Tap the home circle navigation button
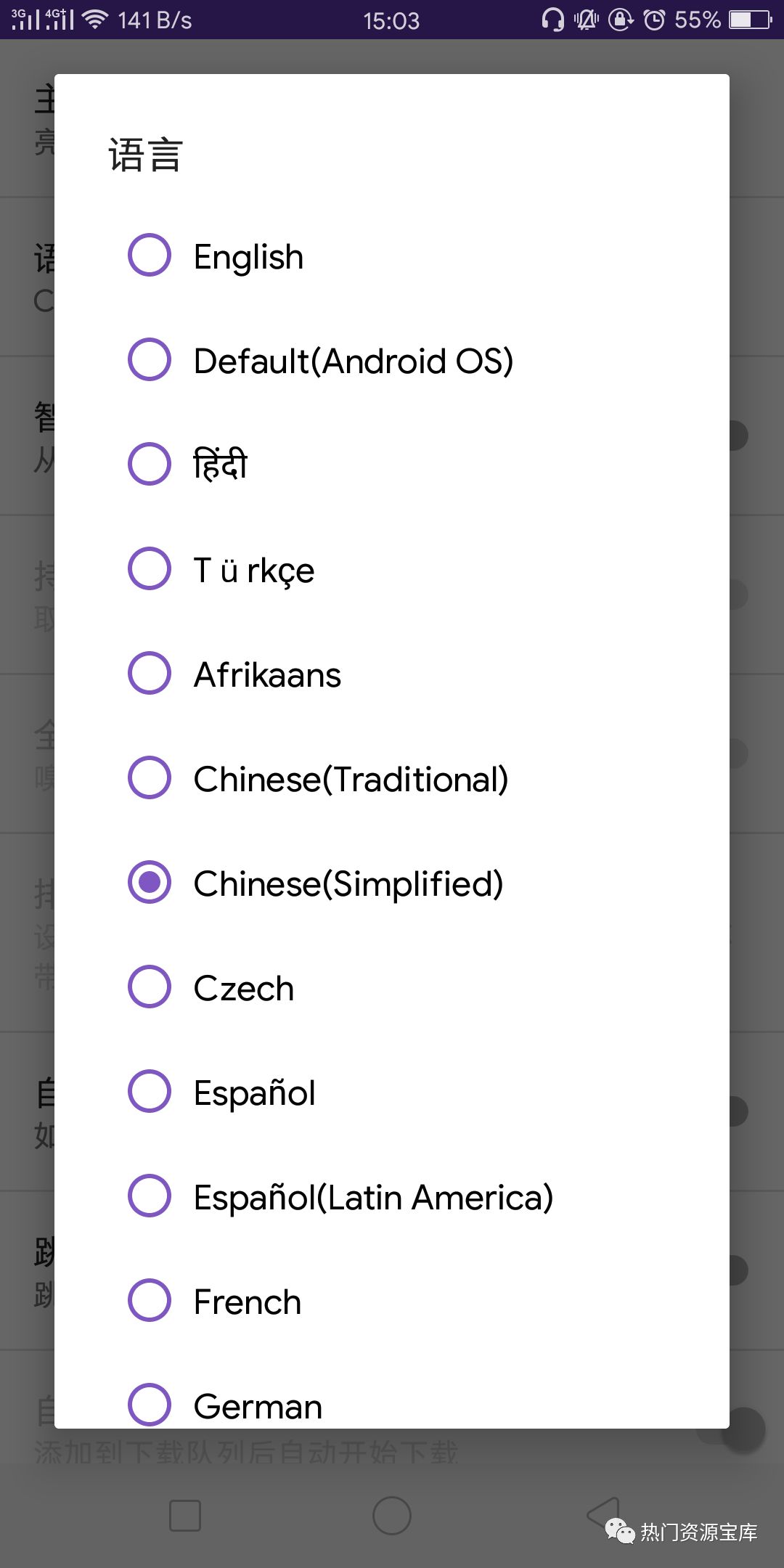This screenshot has width=784, height=1568. 392,1516
